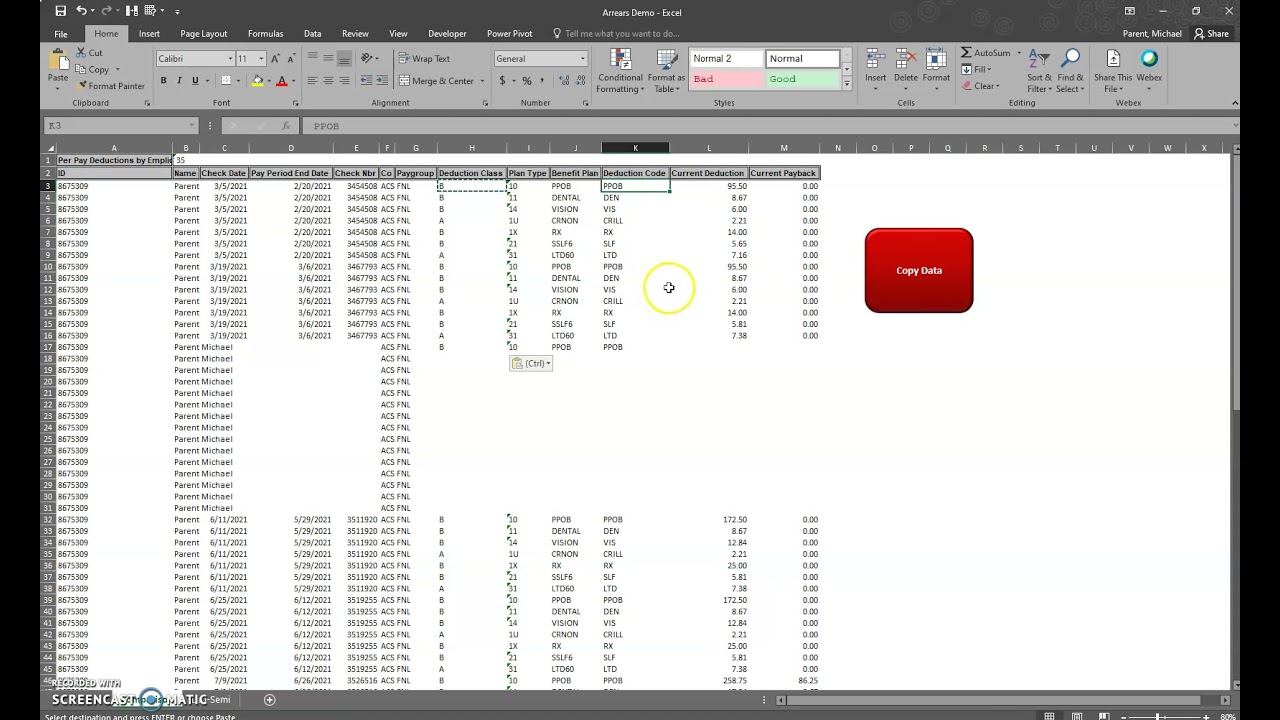This screenshot has height=720, width=1280.
Task: Click the Format Painter brush
Action: tap(81, 86)
